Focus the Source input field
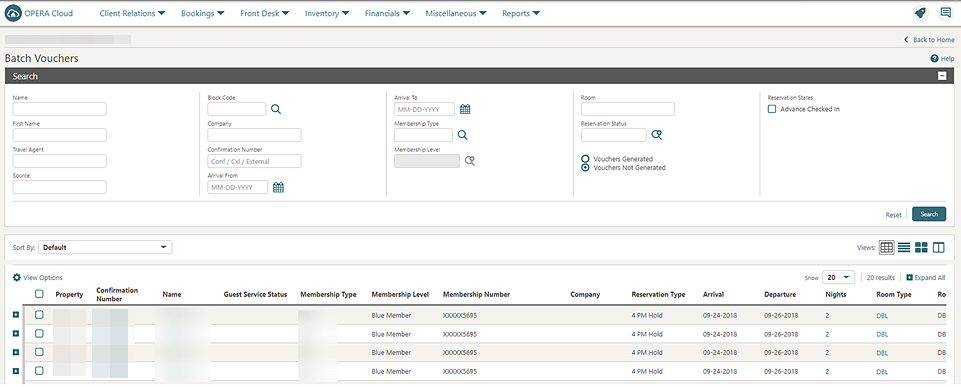 59,187
